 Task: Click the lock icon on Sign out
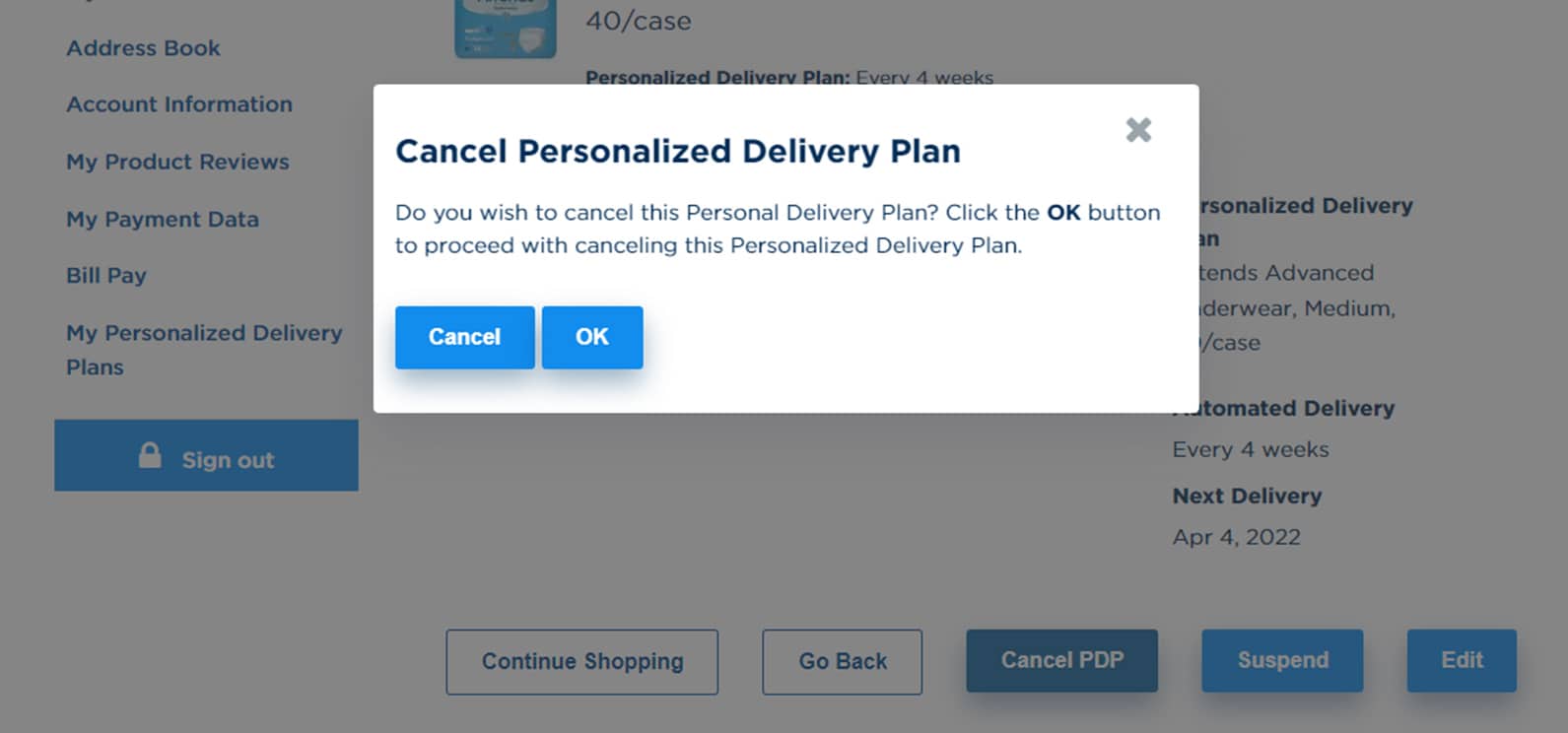click(x=150, y=455)
